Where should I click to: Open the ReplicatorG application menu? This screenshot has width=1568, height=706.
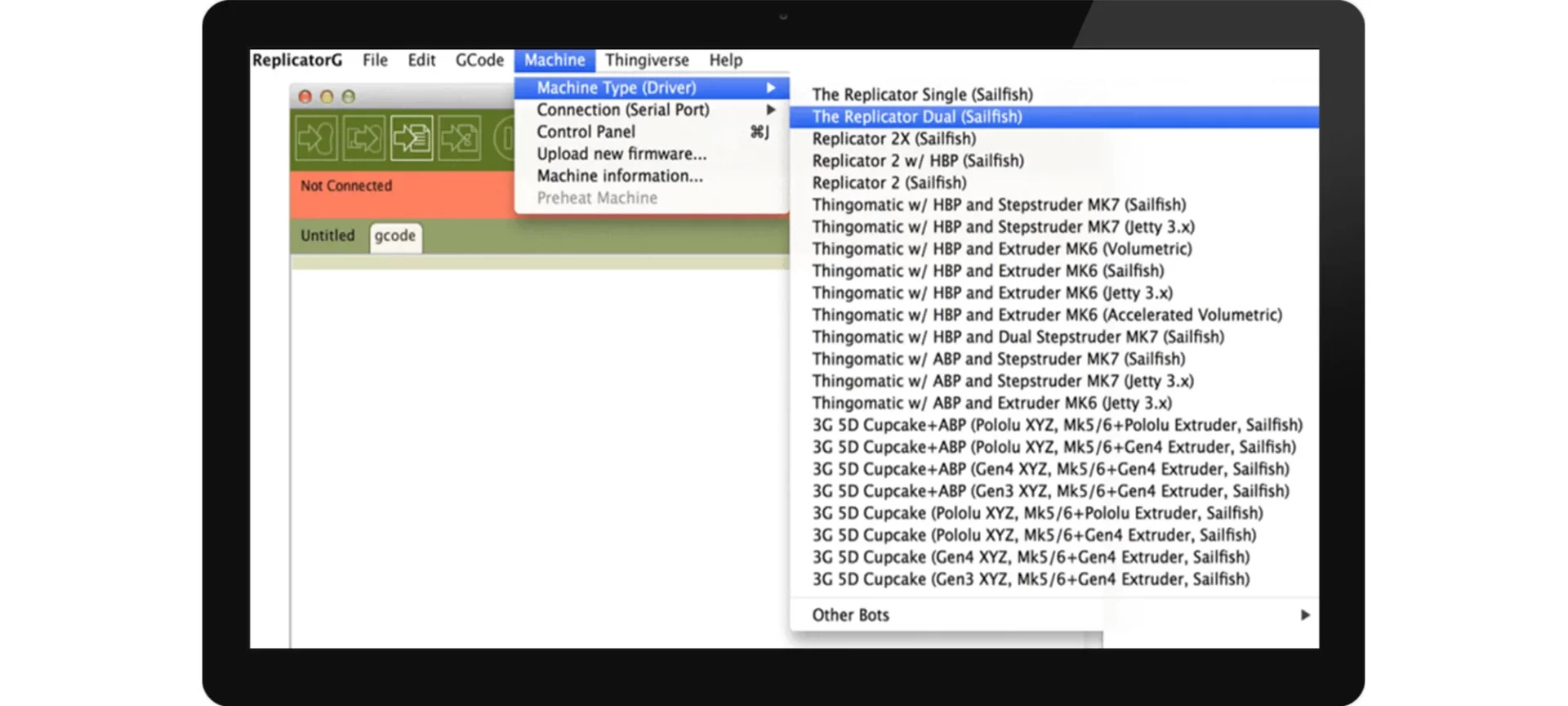point(297,60)
